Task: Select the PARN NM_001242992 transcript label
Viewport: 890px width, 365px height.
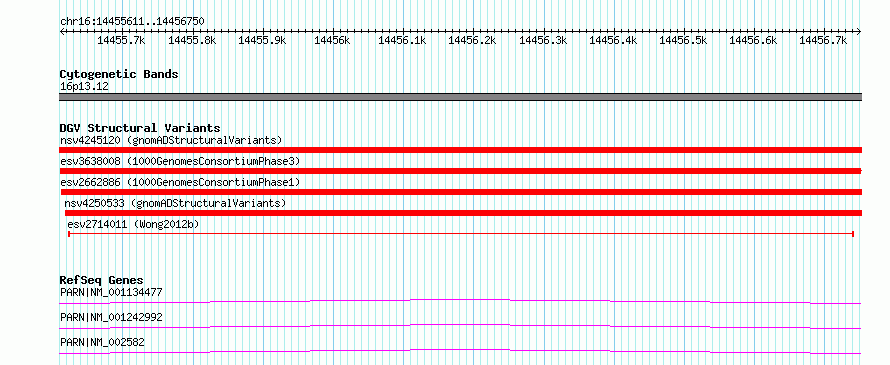Action: click(111, 317)
